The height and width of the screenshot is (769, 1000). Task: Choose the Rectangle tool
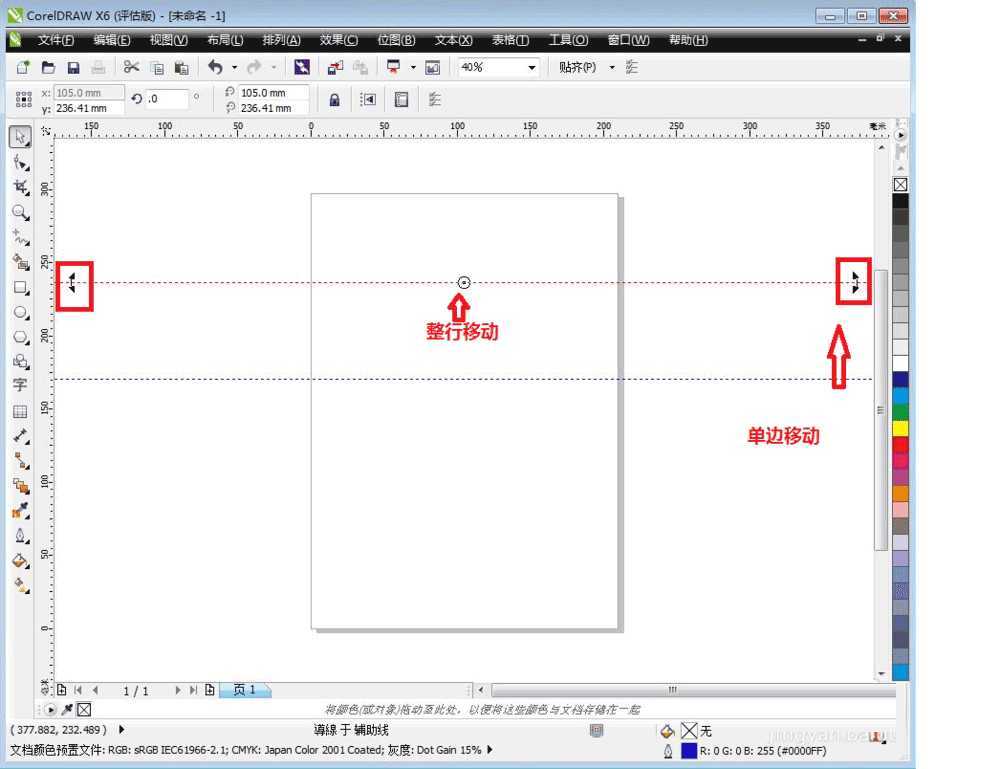pos(20,287)
